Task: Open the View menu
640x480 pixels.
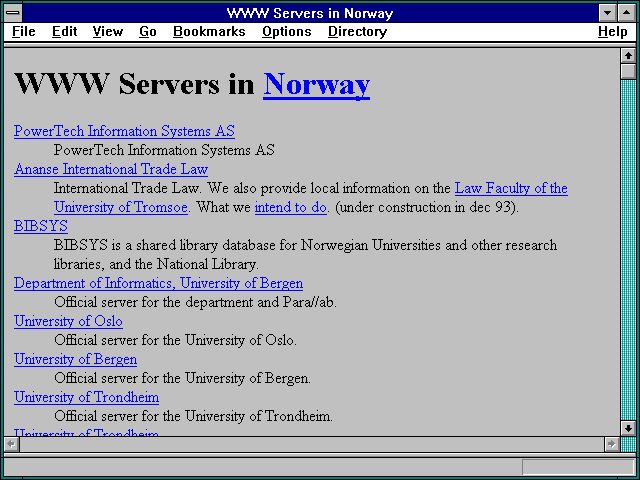Action: coord(108,31)
